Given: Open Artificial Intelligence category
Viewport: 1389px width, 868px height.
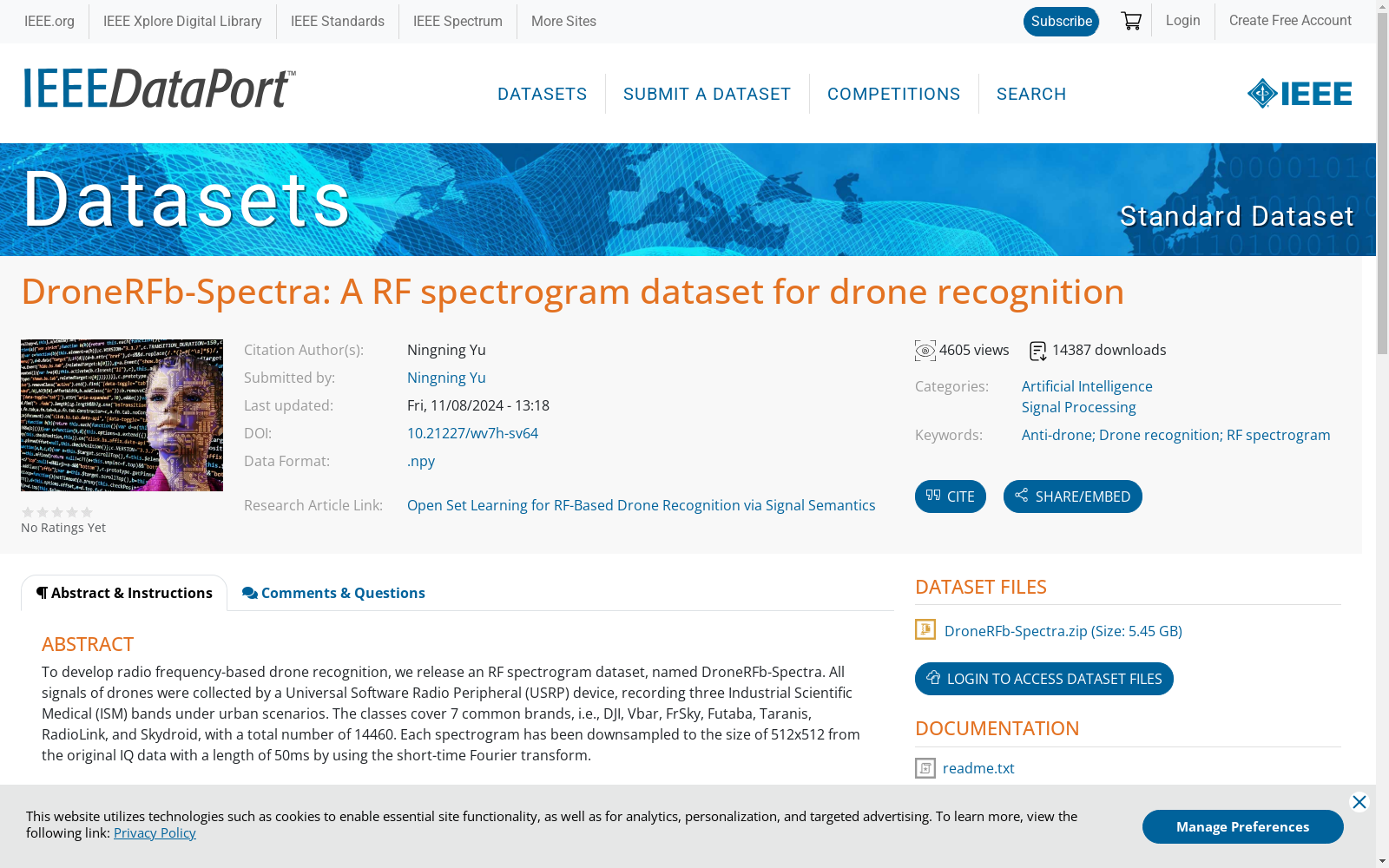Looking at the screenshot, I should pos(1087,386).
